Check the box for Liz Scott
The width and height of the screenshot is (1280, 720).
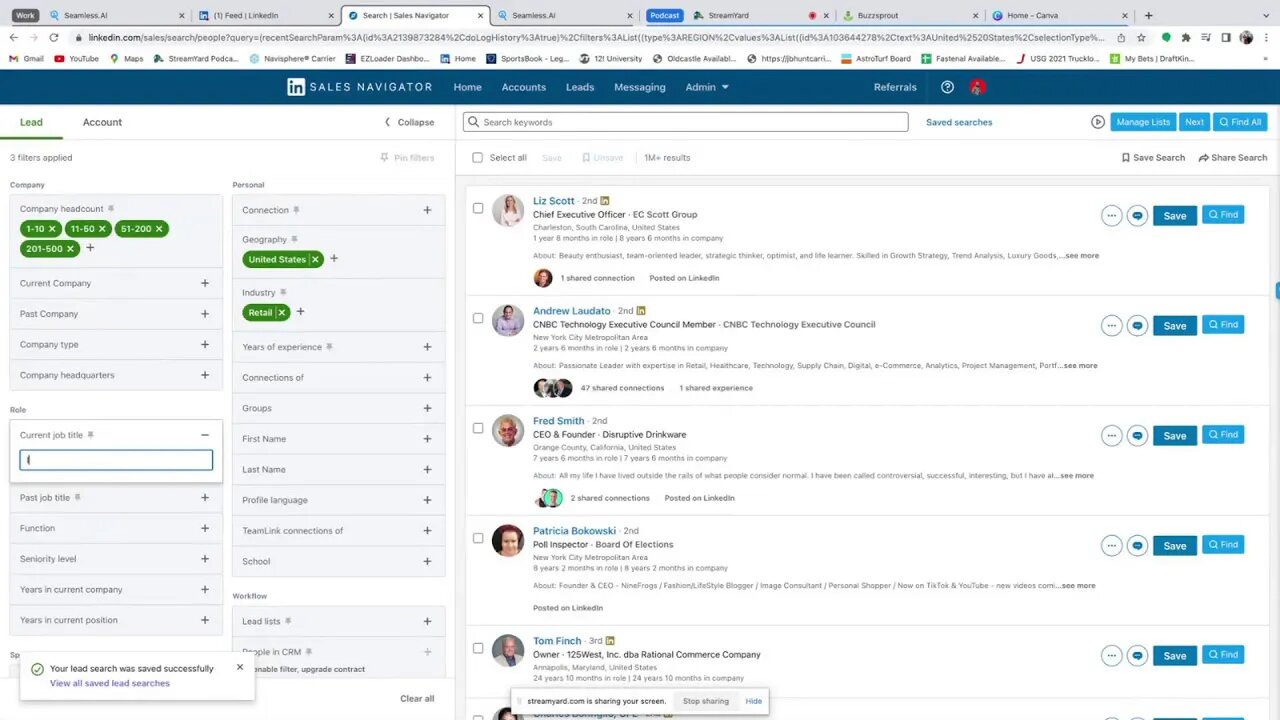(477, 208)
